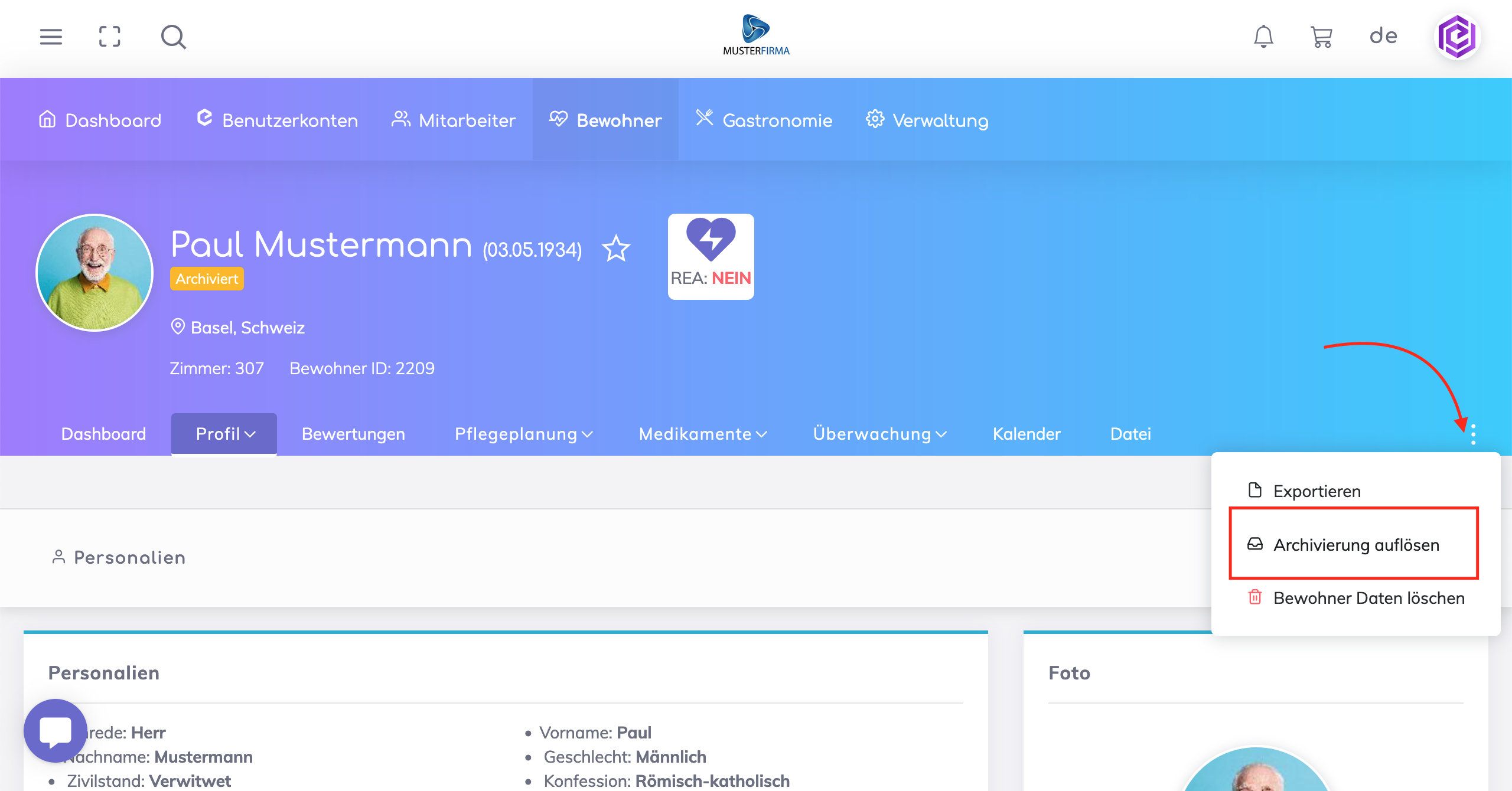The width and height of the screenshot is (1512, 791).
Task: Open the chat bubble widget
Action: (56, 731)
